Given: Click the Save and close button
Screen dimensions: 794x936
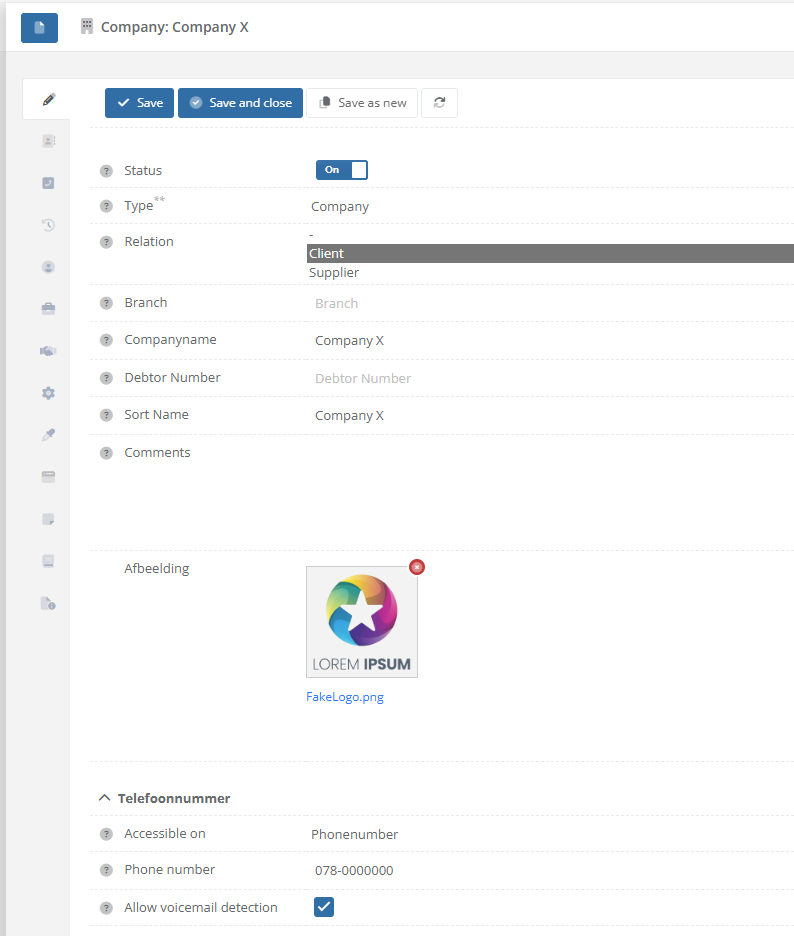Looking at the screenshot, I should tap(240, 103).
